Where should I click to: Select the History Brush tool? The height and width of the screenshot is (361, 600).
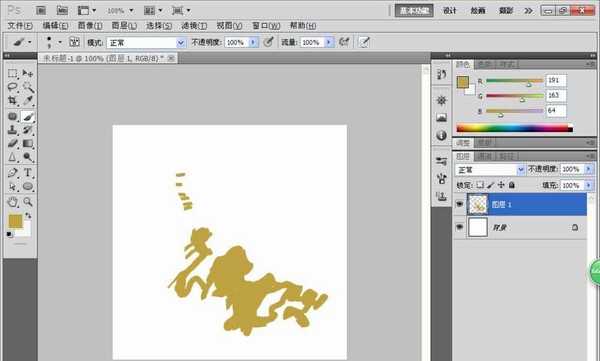pyautogui.click(x=28, y=130)
